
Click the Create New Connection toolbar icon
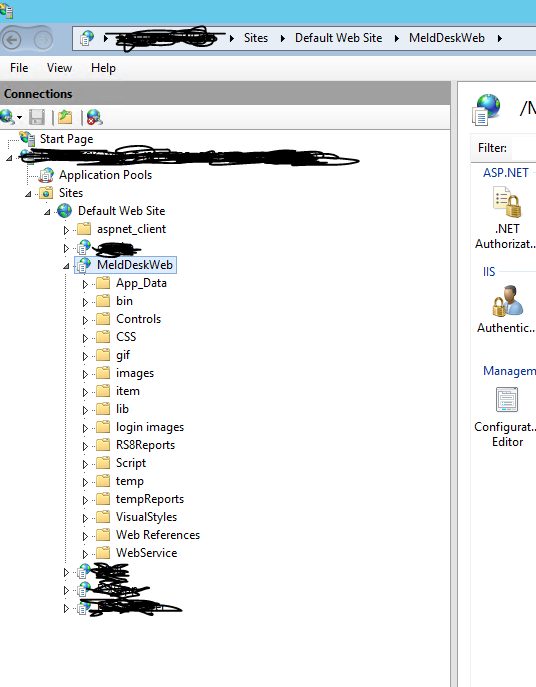click(x=7, y=117)
